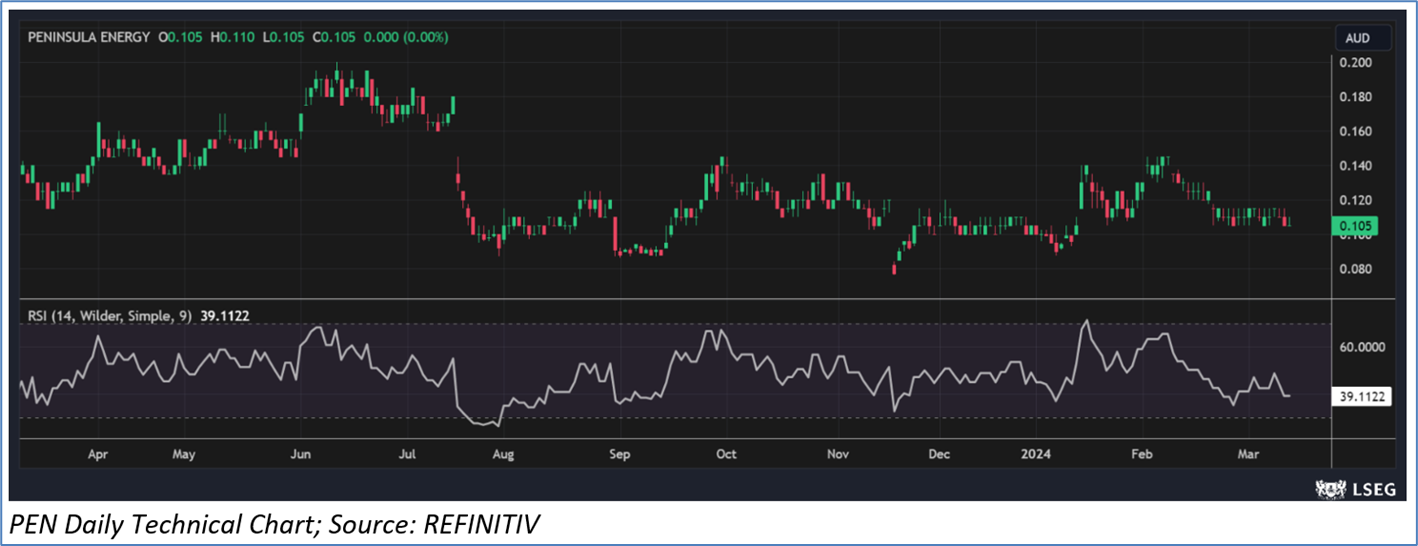1418x546 pixels.
Task: Click the 0.200 price axis label
Action: pyautogui.click(x=1354, y=62)
